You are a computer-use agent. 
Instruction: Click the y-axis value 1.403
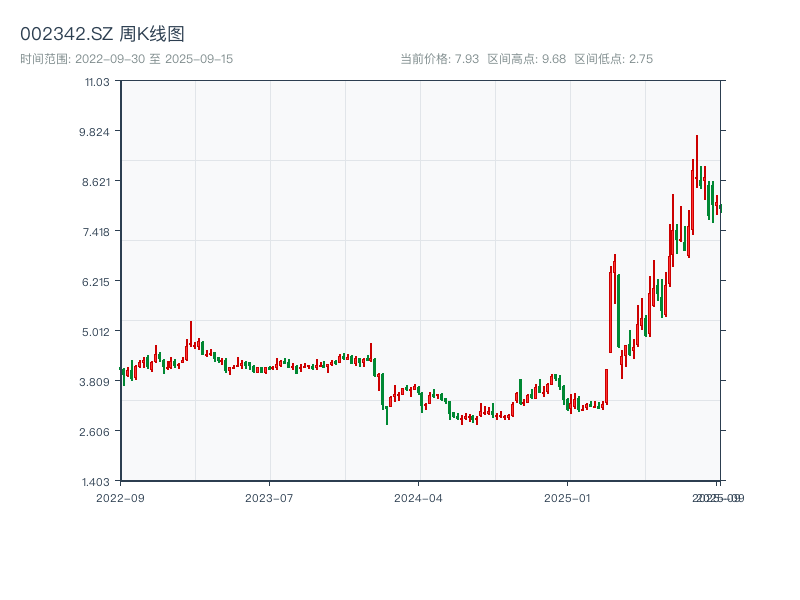[x=95, y=482]
